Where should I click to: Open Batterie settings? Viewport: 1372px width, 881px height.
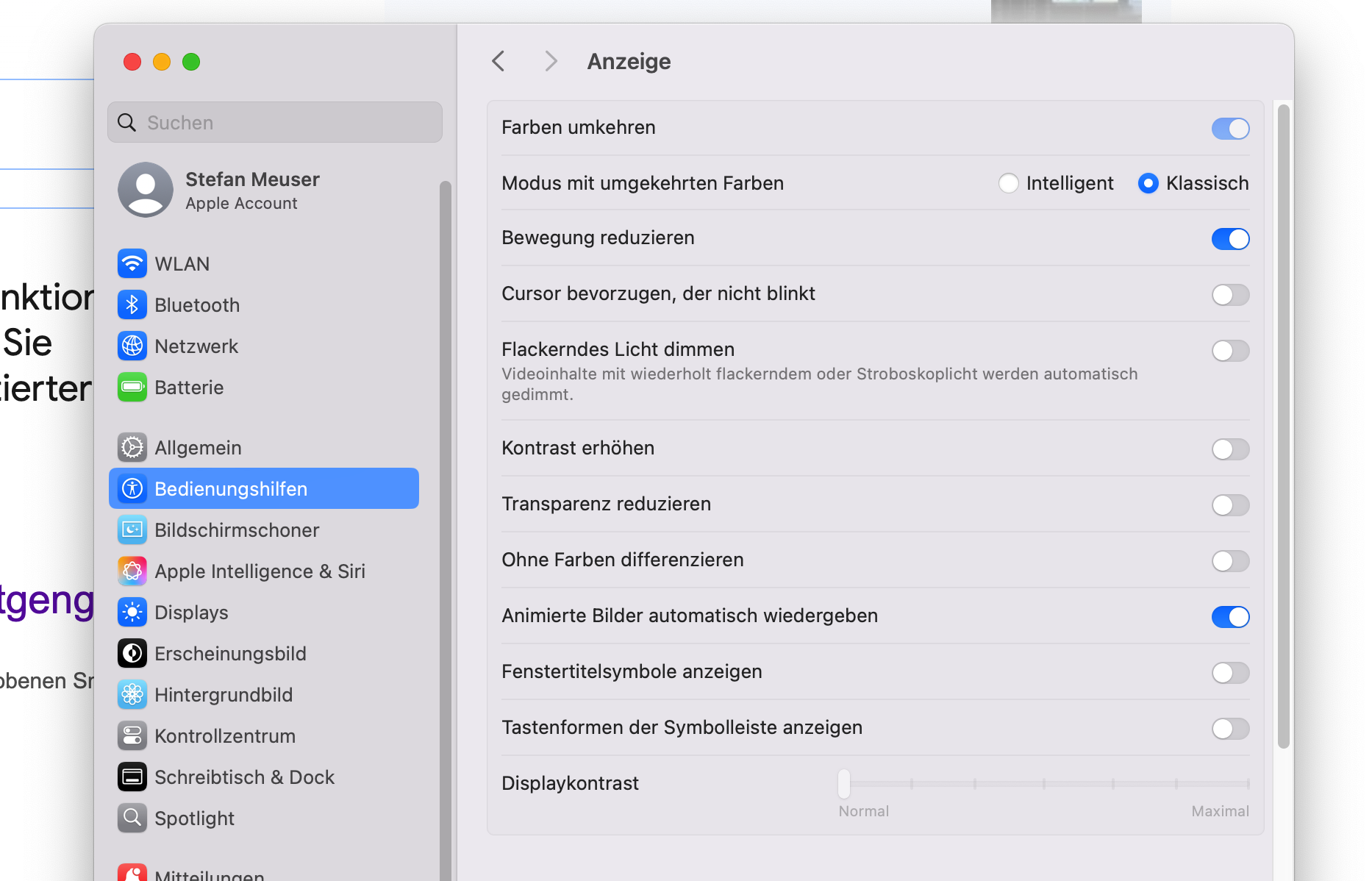[264, 387]
